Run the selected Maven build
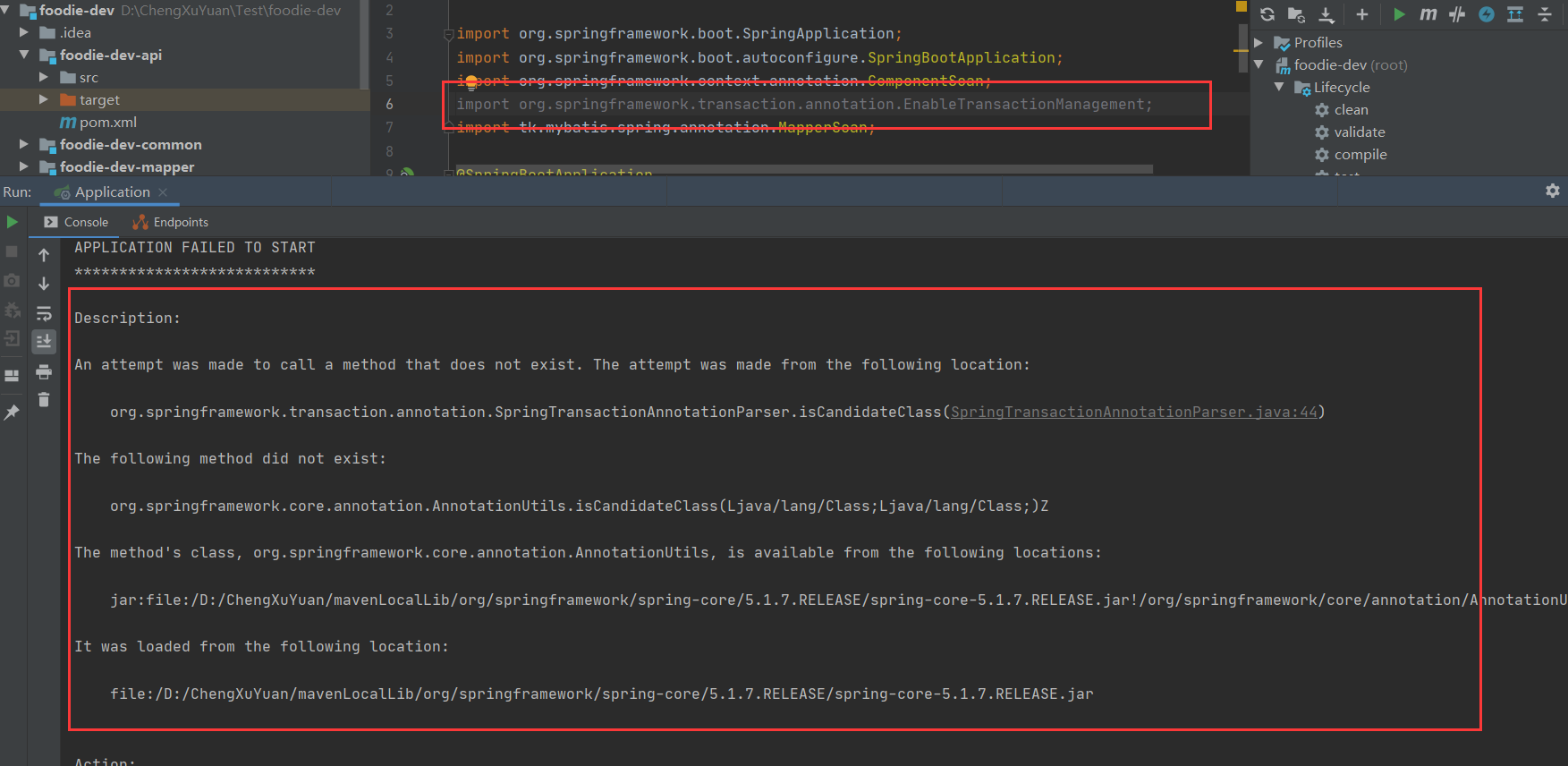 click(x=1400, y=14)
